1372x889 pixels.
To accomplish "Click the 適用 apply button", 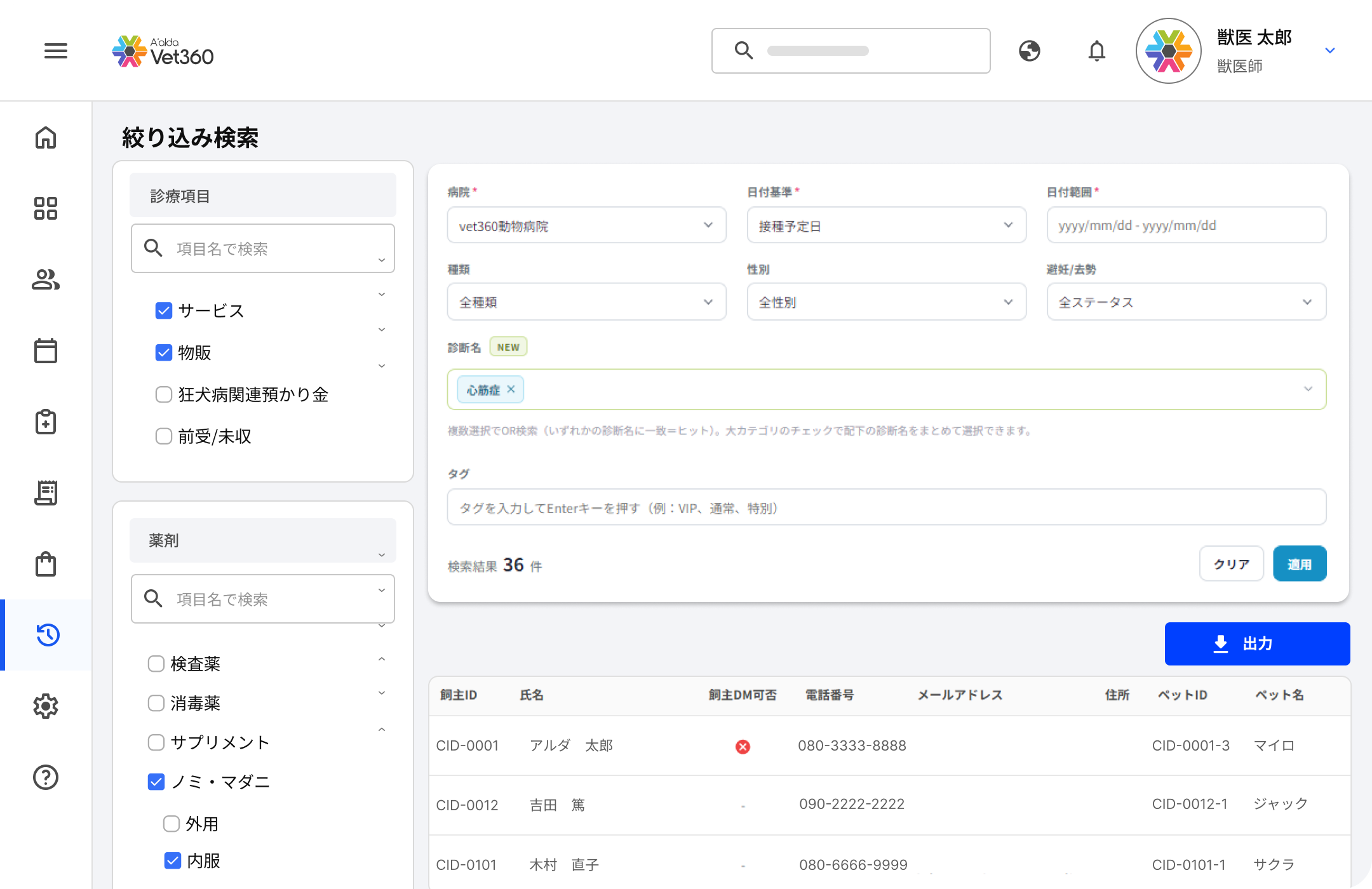I will point(1300,564).
